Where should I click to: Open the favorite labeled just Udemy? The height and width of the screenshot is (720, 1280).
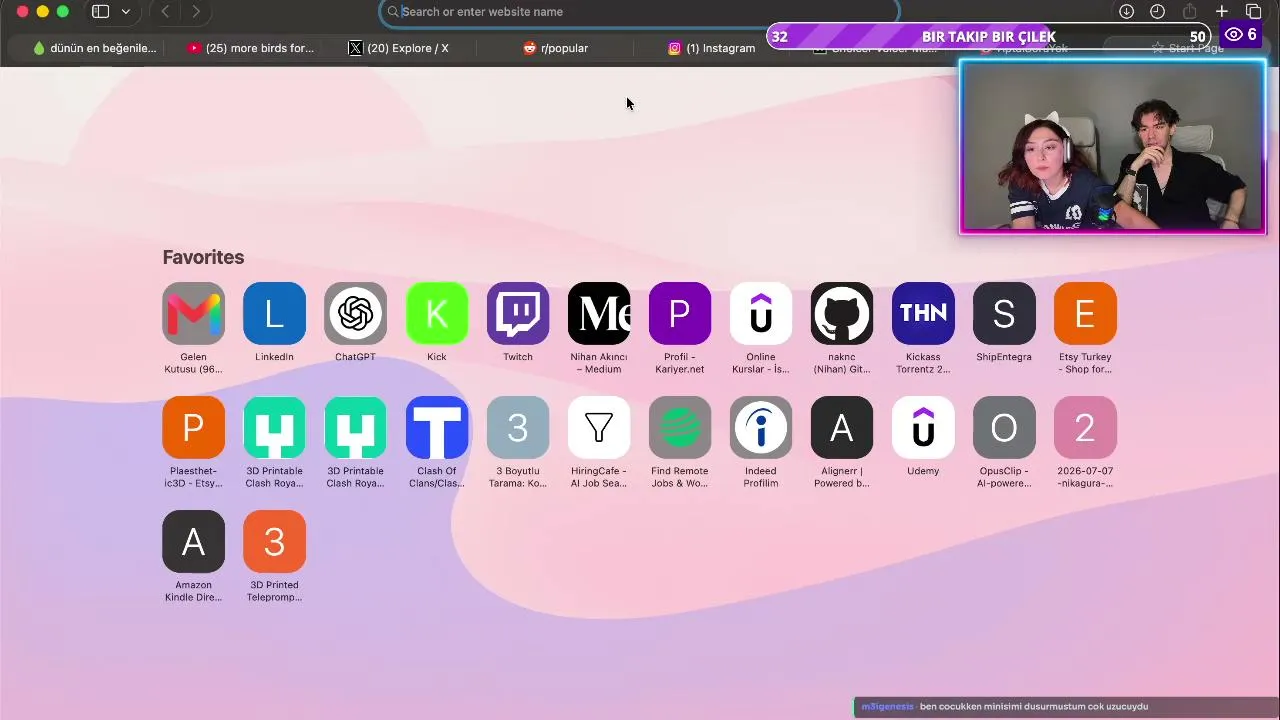(923, 428)
